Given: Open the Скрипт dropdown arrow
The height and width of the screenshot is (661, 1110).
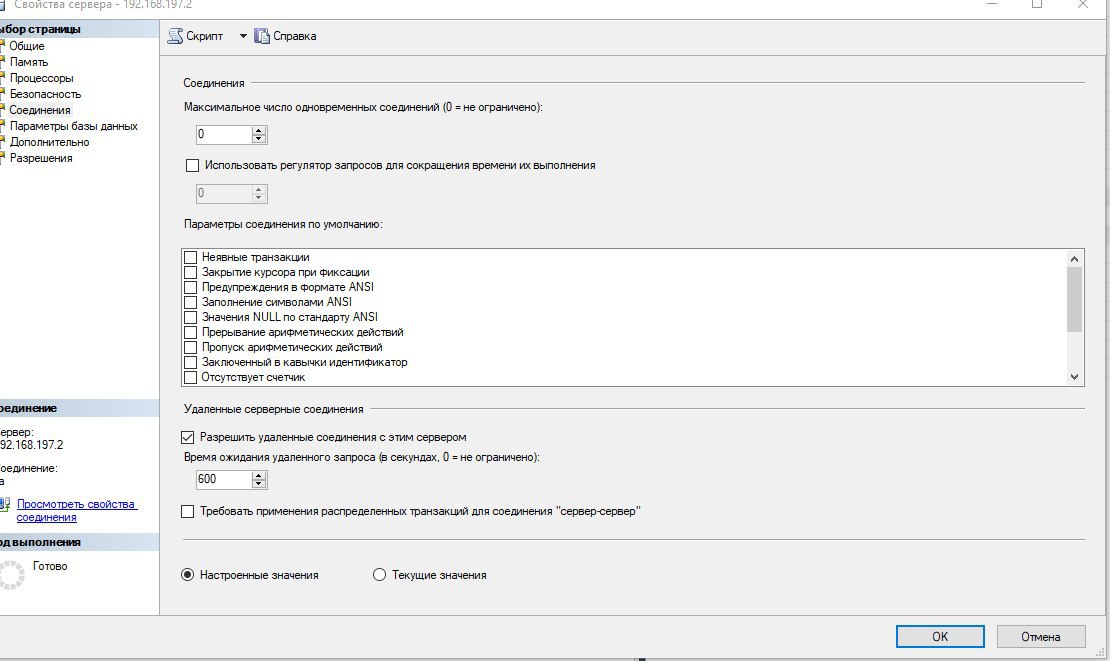Looking at the screenshot, I should click(242, 36).
